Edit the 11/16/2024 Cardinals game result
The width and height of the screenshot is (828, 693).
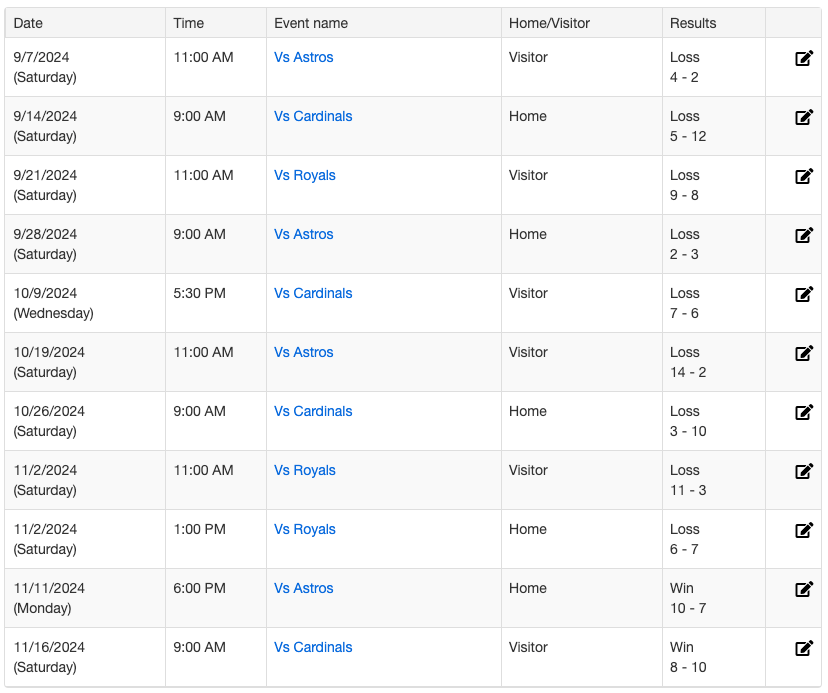pos(803,648)
